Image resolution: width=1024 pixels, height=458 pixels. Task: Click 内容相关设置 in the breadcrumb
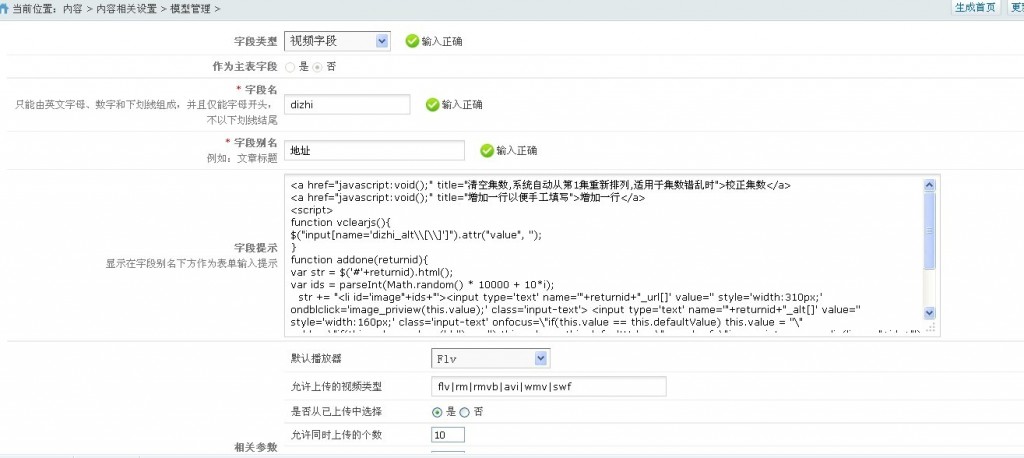[125, 8]
